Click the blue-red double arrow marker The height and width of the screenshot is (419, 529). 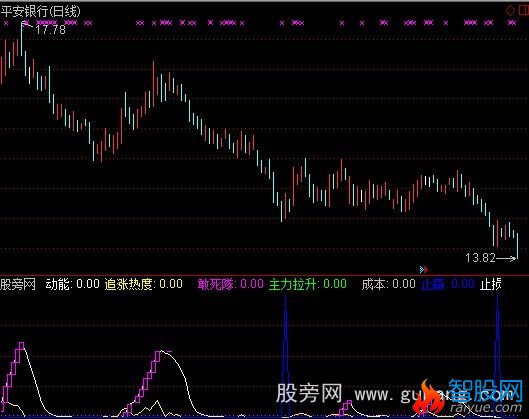pos(424,269)
